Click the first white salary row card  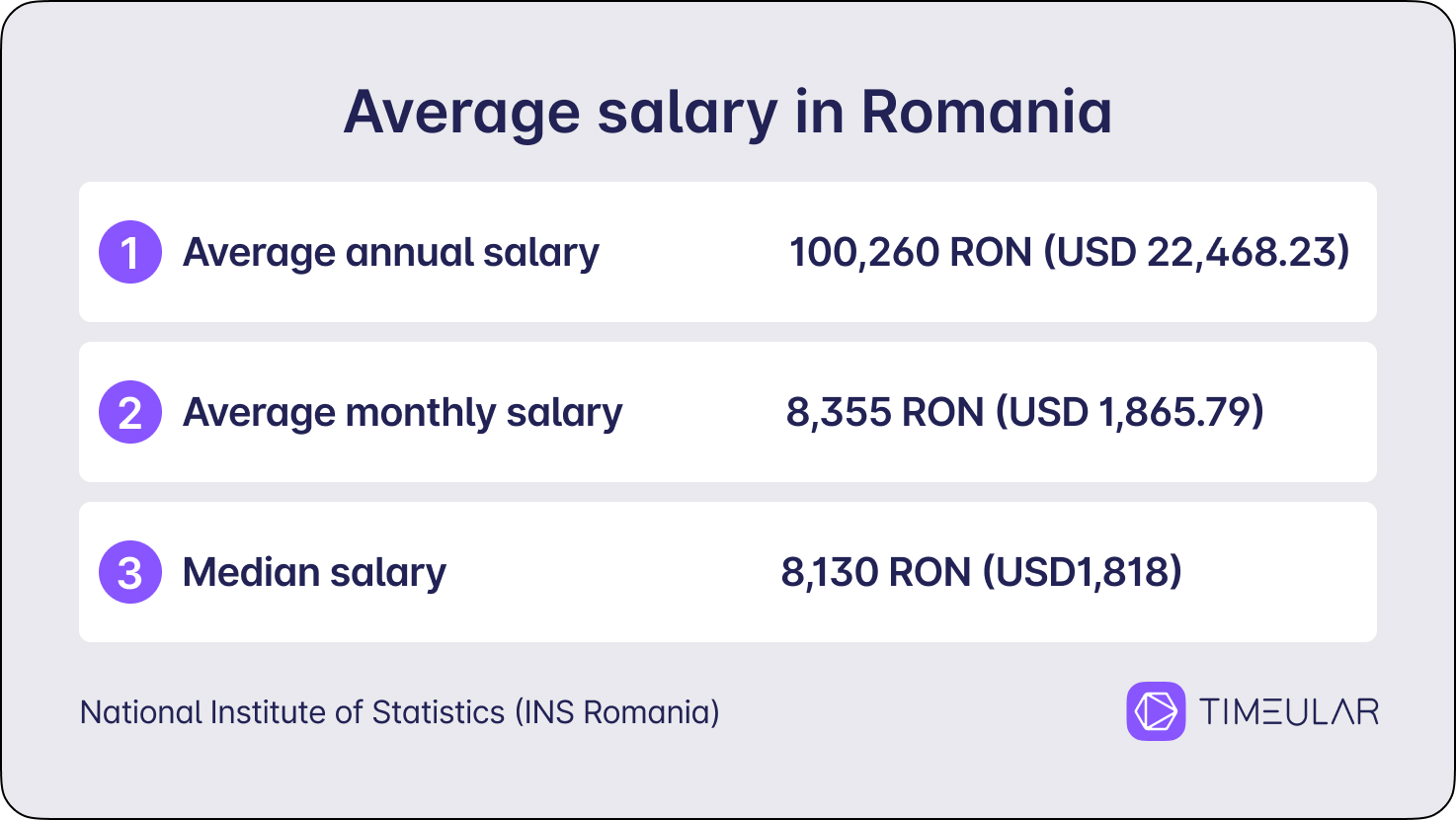[x=728, y=252]
